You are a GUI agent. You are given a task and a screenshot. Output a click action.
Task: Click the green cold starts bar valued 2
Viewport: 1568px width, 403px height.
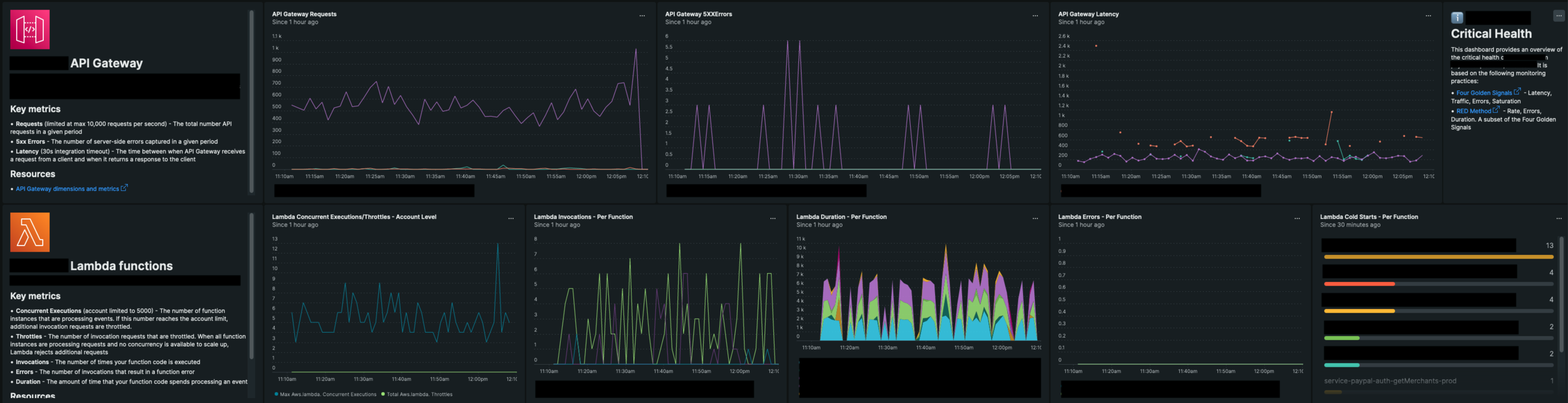tap(1342, 338)
